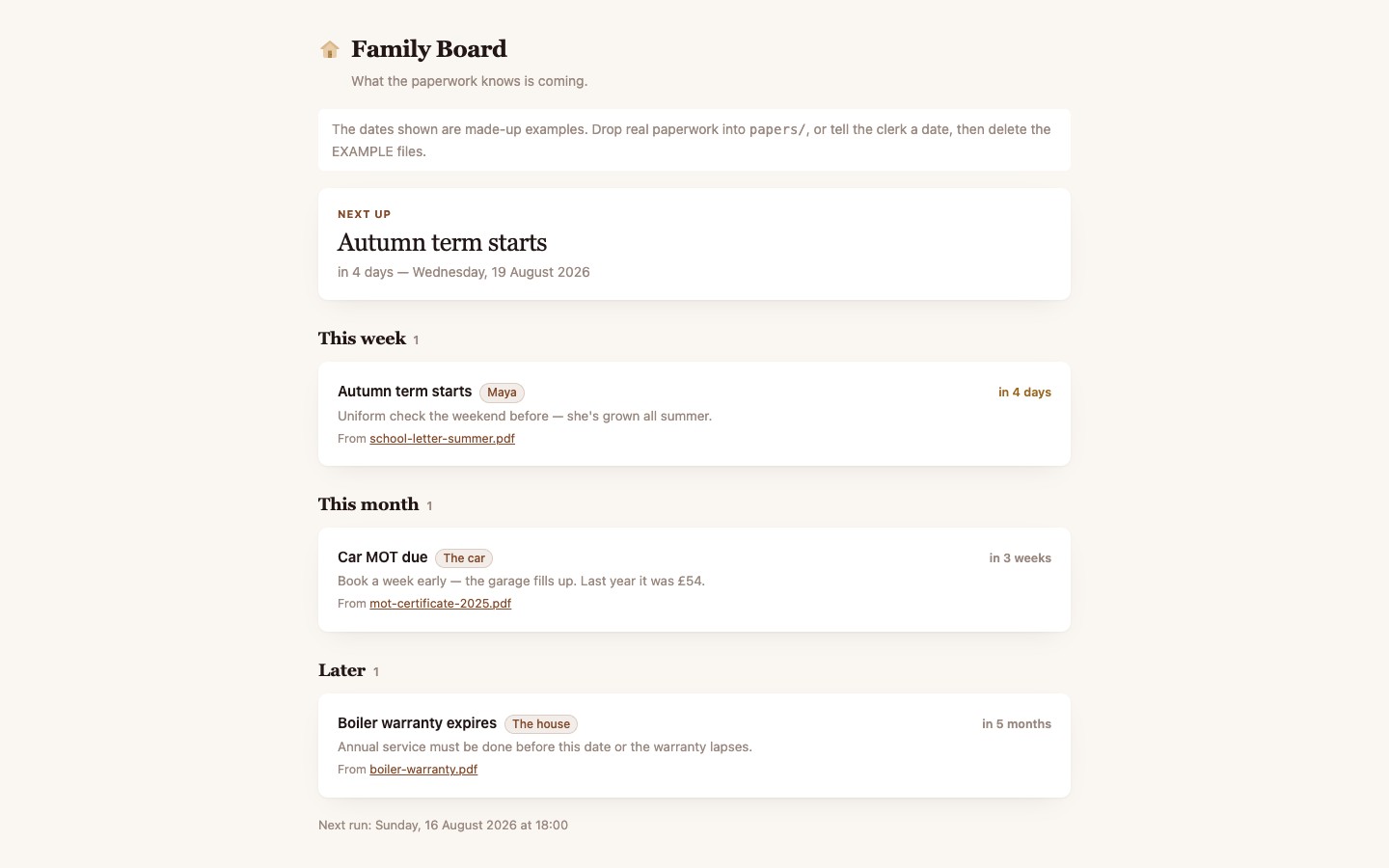The height and width of the screenshot is (868, 1389).
Task: Click the in 4 days due label
Action: tap(1024, 393)
